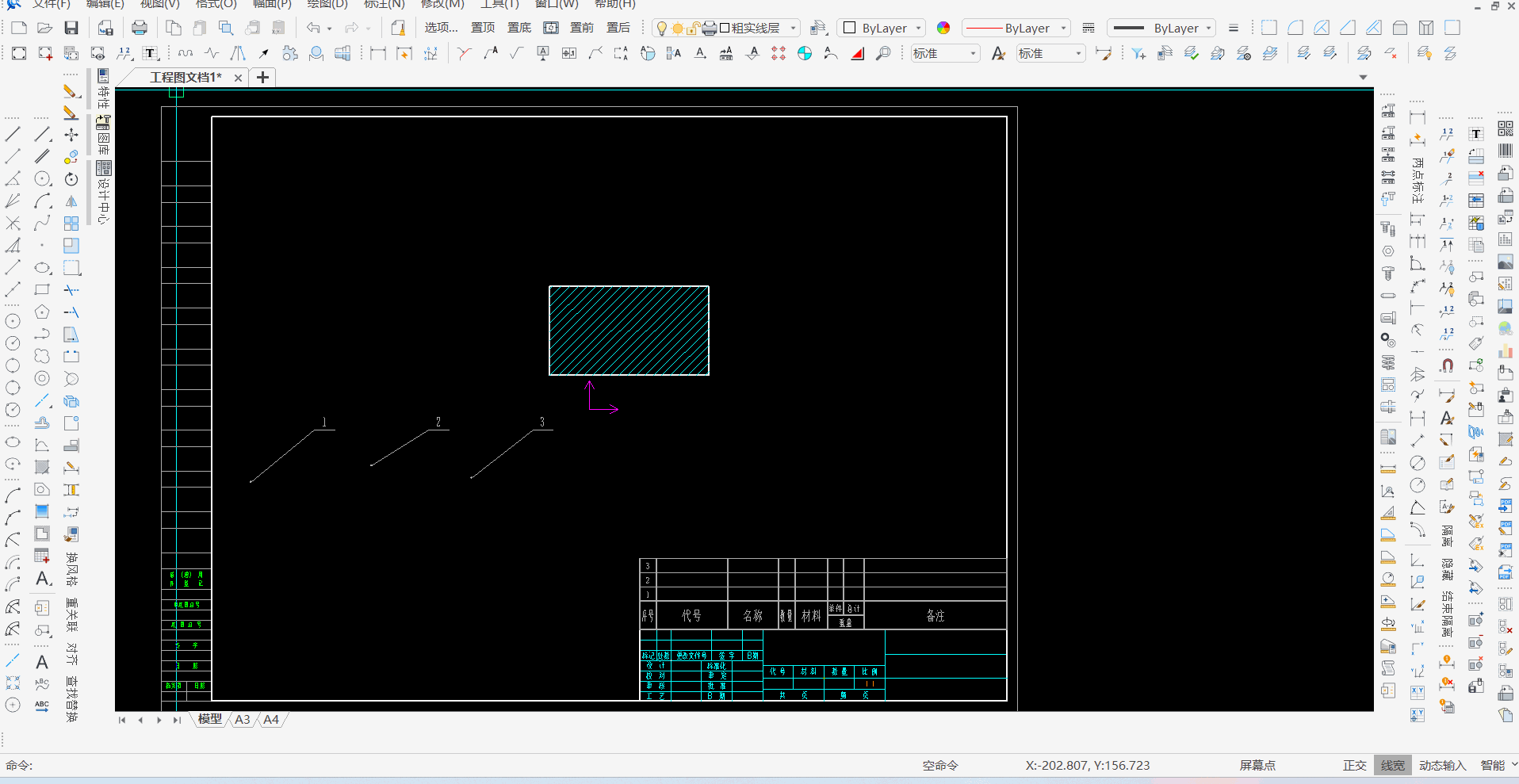Go to last layout tab arrow
This screenshot has width=1519, height=784.
[x=177, y=720]
